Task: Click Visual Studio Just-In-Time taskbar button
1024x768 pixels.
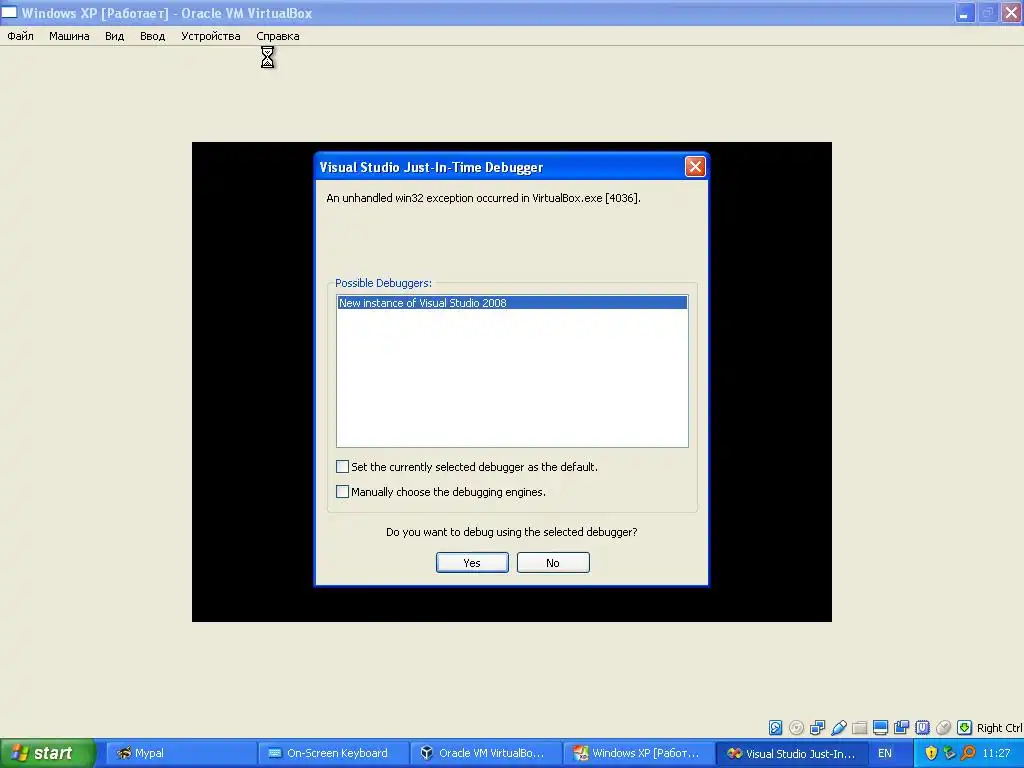Action: coord(792,753)
